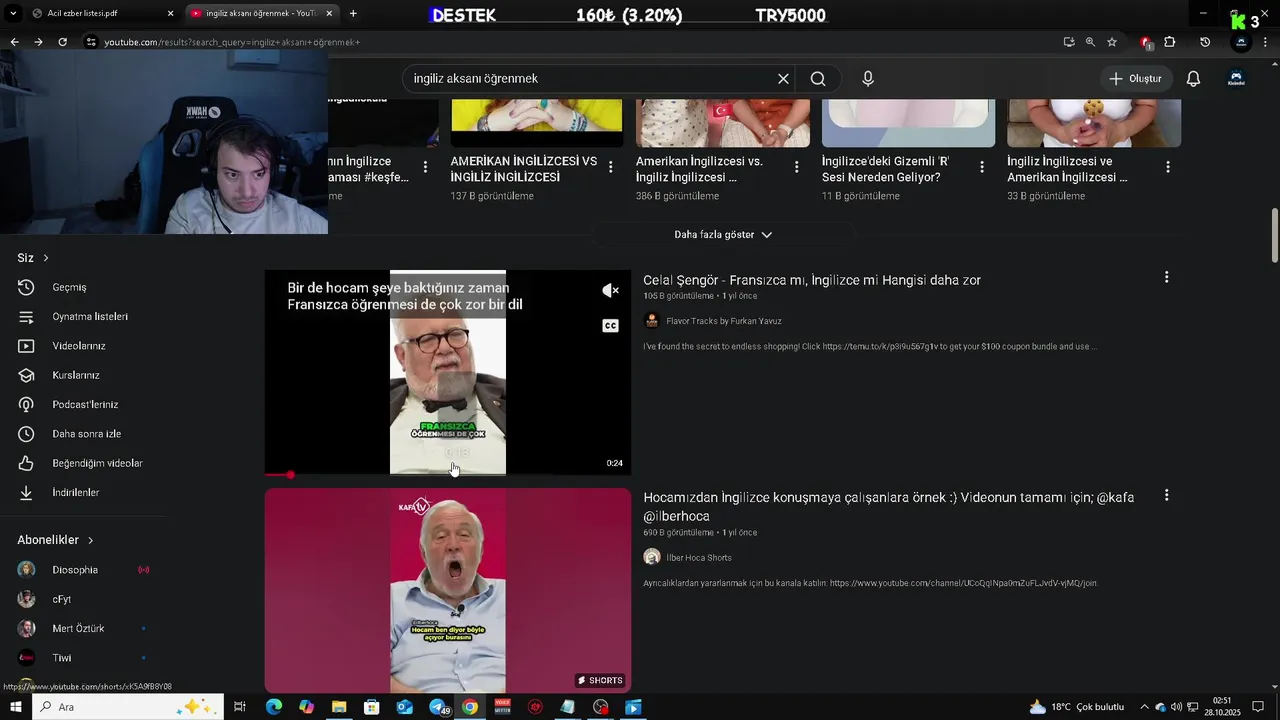Select the ingiliz aksanı öğrenmek YouTube tab
Screen dimensions: 1280x720
[x=262, y=14]
